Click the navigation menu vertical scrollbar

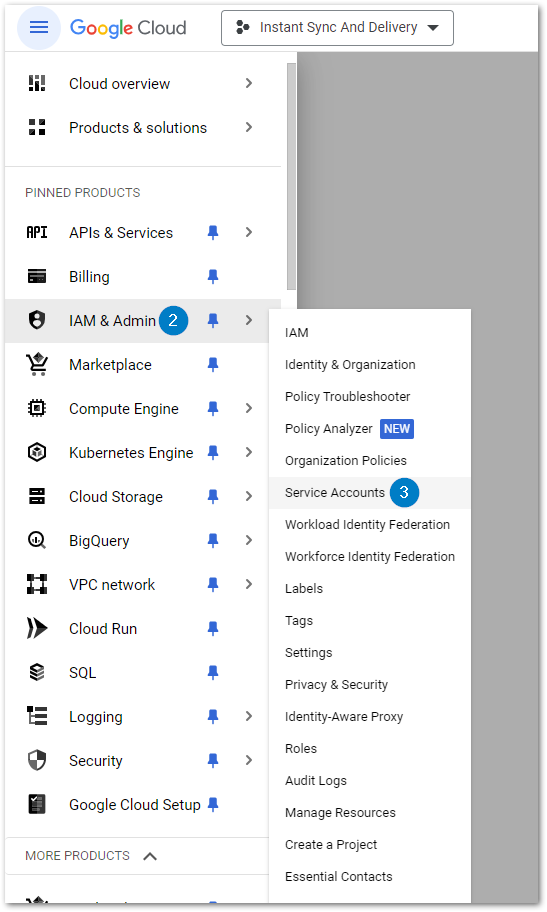(291, 176)
